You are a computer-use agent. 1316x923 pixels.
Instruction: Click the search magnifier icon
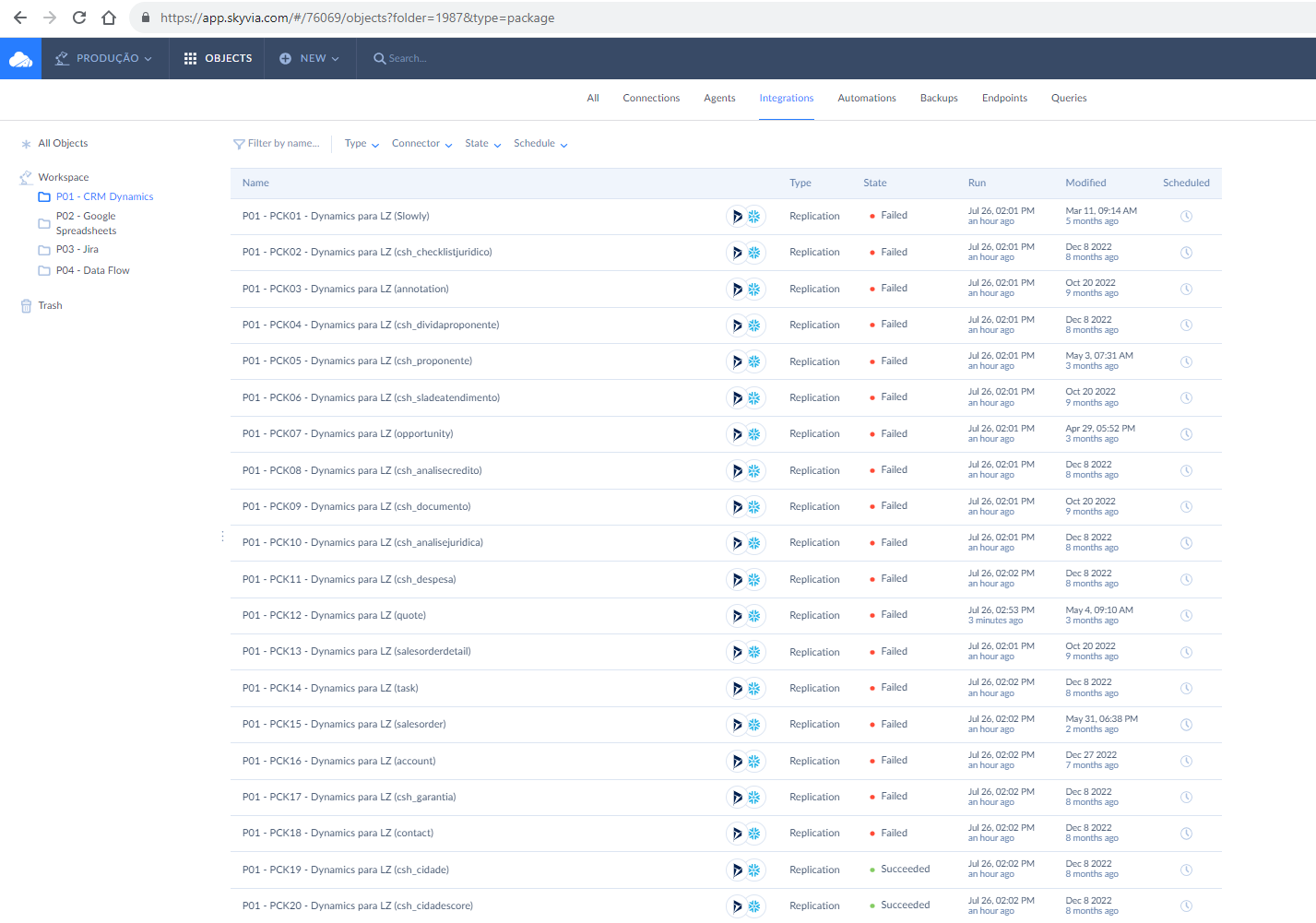[379, 58]
